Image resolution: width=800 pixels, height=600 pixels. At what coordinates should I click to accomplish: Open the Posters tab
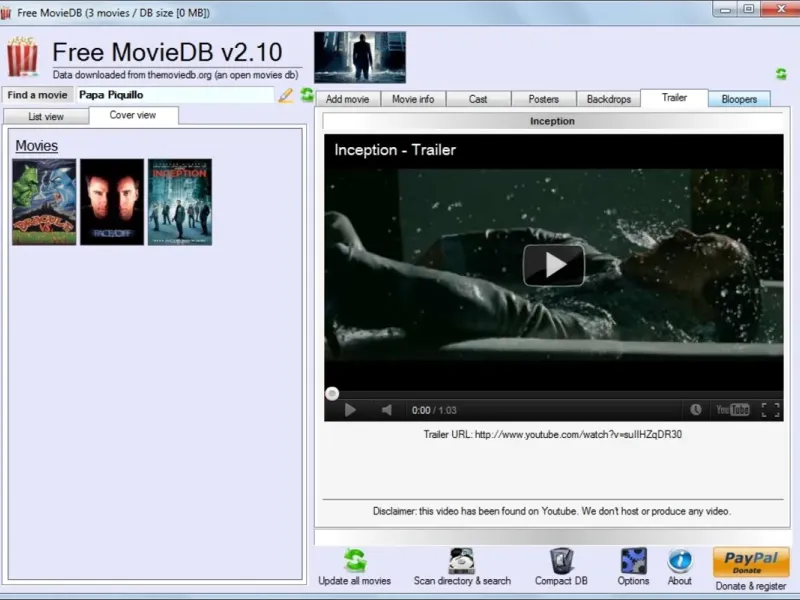pos(543,99)
